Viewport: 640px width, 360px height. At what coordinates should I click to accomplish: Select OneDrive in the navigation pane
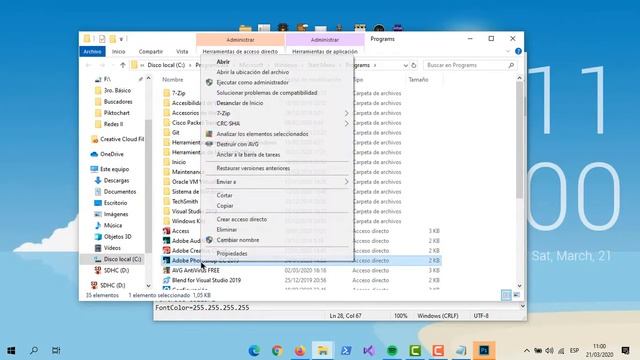(111, 154)
